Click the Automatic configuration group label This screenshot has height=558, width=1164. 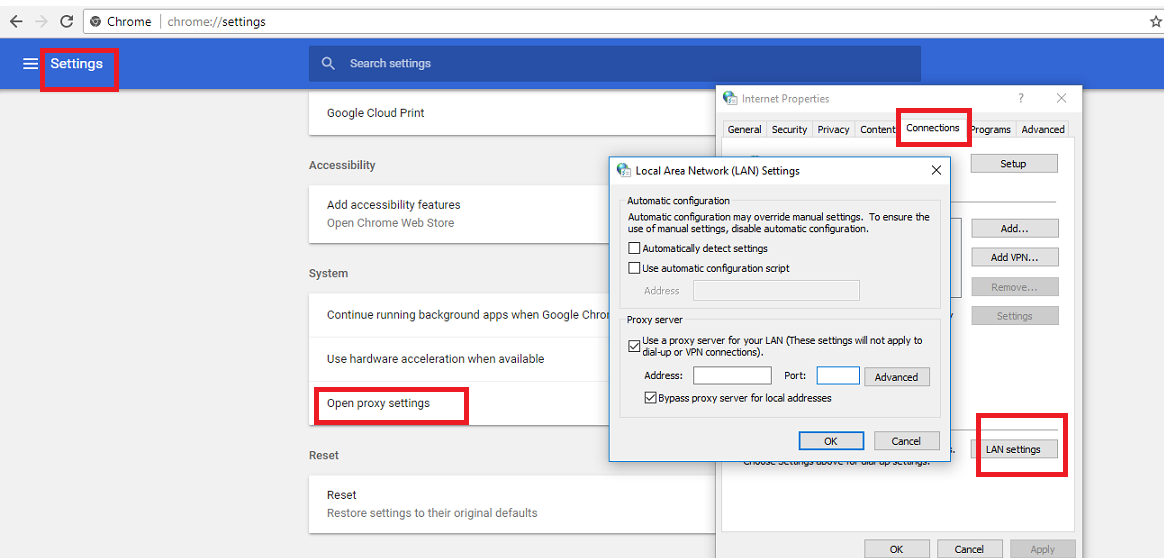(x=679, y=200)
